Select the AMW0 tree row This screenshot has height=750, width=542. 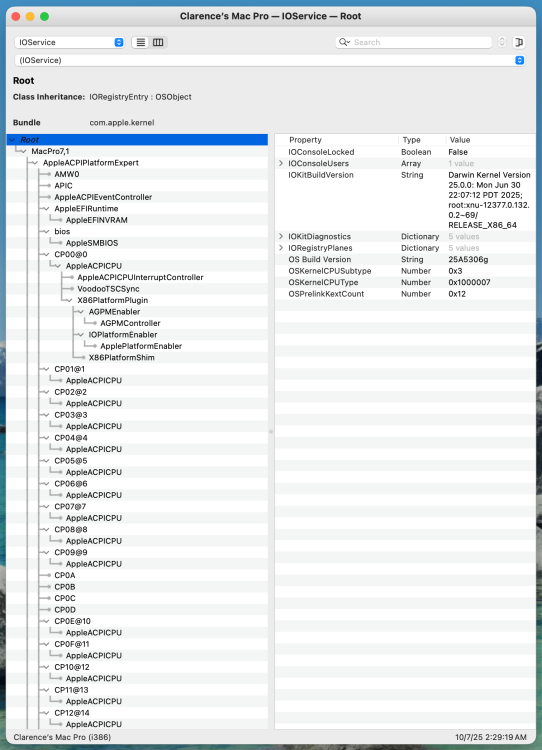[x=138, y=174]
